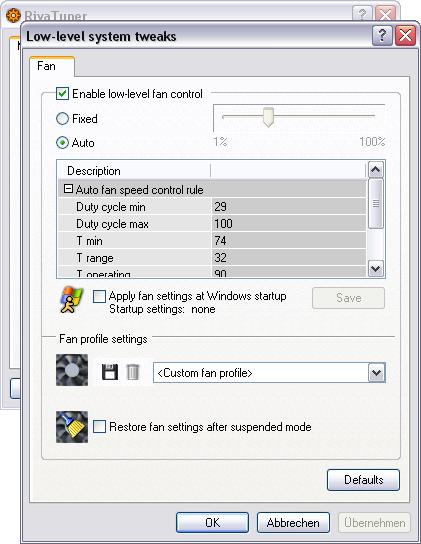Click the list's scroll down arrow
Viewport: 421px width, 544px height.
376,269
